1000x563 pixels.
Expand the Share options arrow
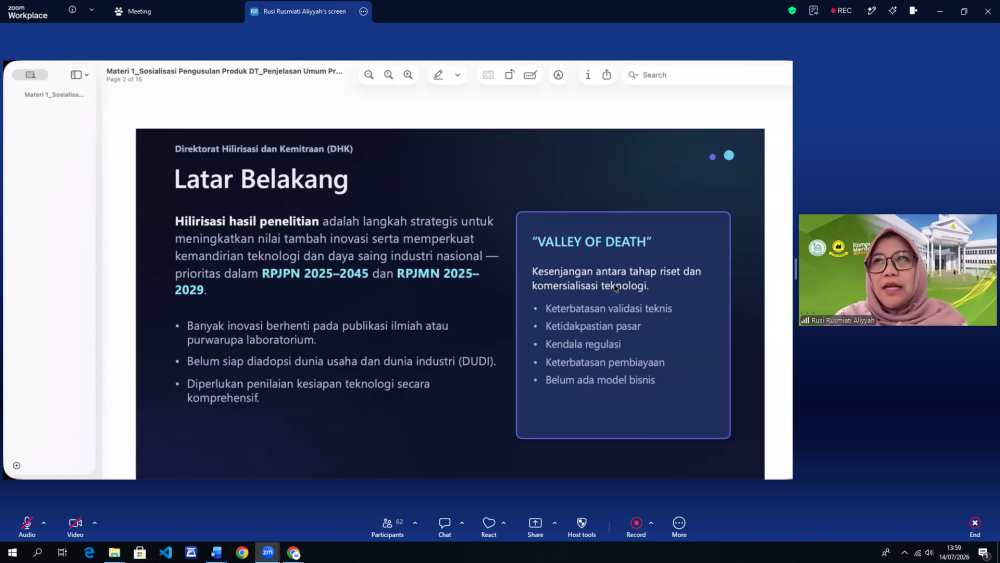point(554,523)
